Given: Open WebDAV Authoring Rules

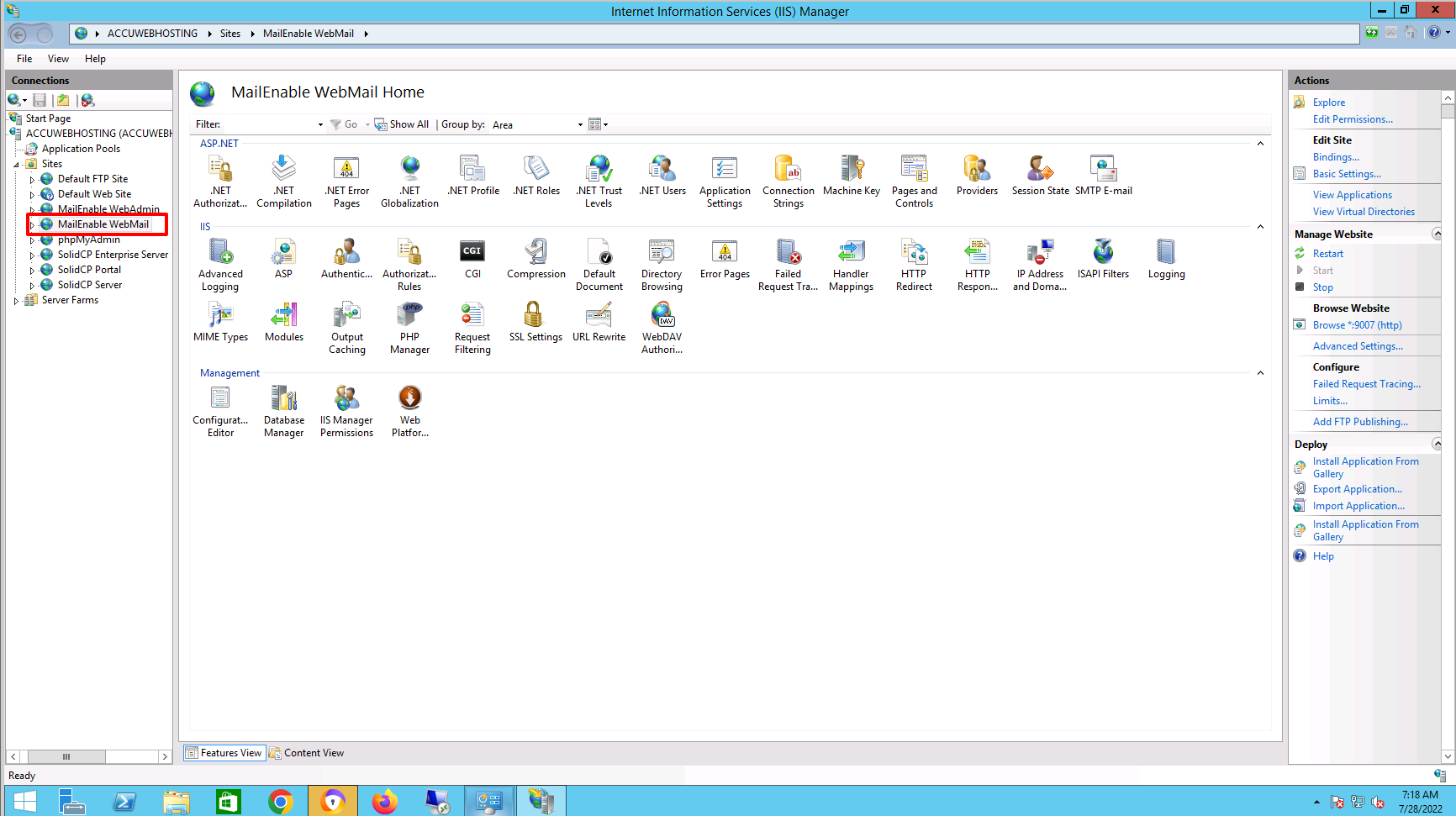Looking at the screenshot, I should [662, 328].
